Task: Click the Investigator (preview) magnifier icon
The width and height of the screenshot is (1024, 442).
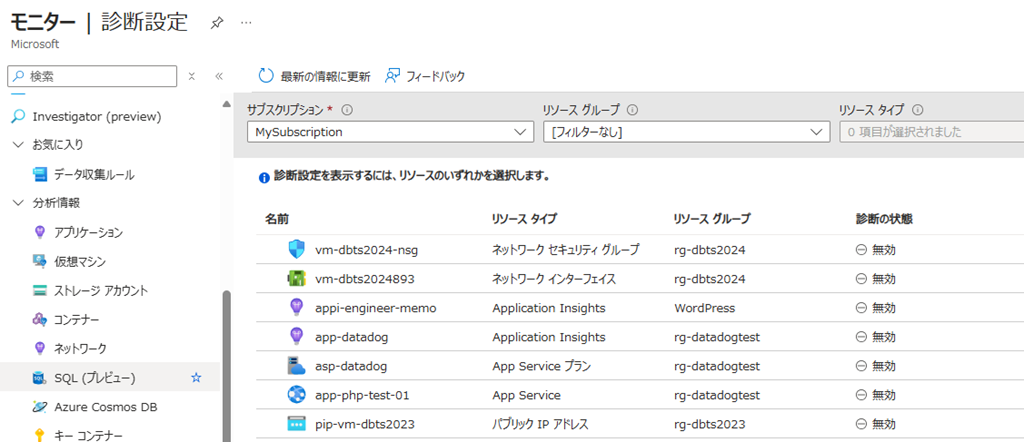Action: (20, 116)
